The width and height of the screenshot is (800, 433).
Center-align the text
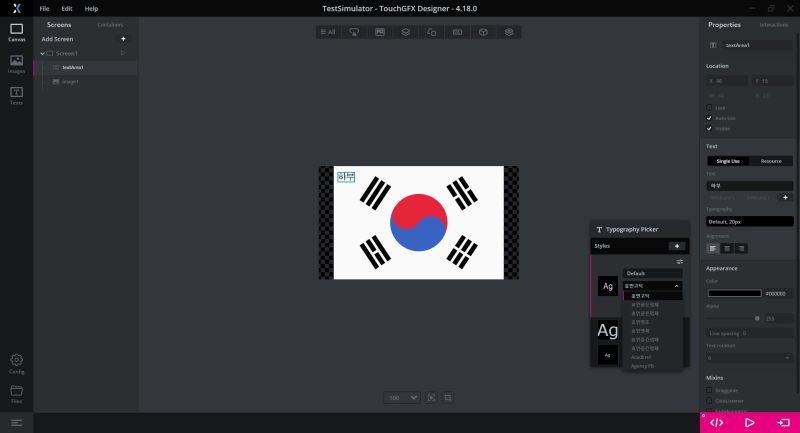click(x=727, y=248)
